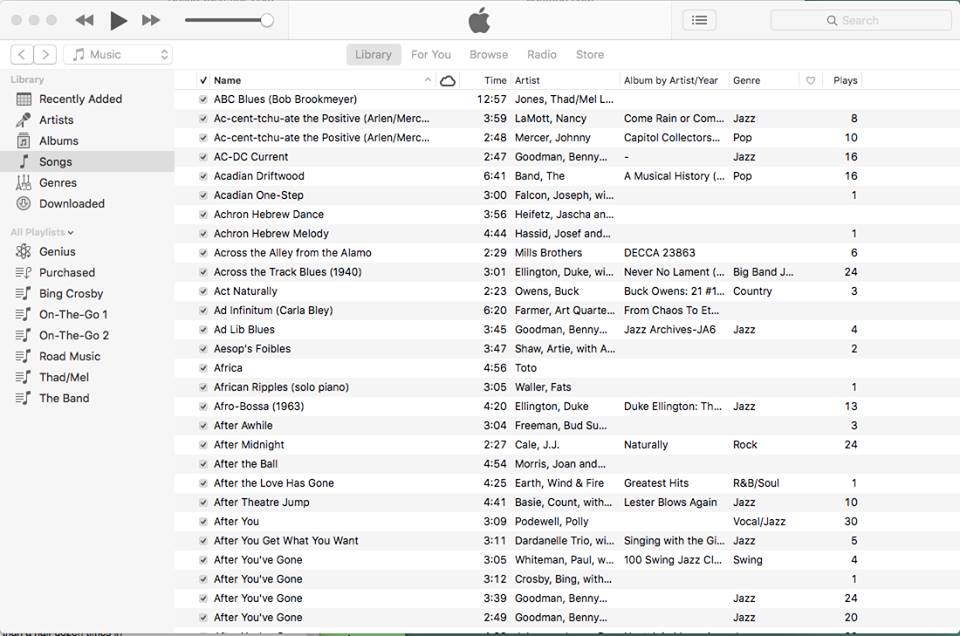Select Albums icon in sidebar
Viewport: 960px width, 636px height.
23,141
